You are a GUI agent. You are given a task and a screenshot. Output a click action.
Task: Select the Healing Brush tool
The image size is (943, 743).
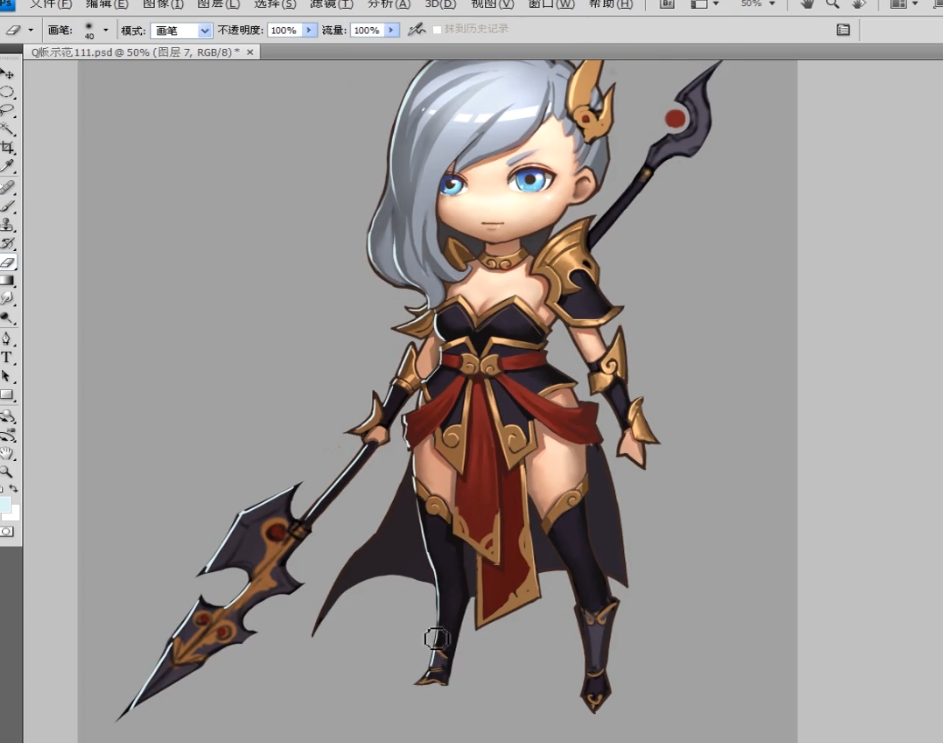[x=7, y=188]
